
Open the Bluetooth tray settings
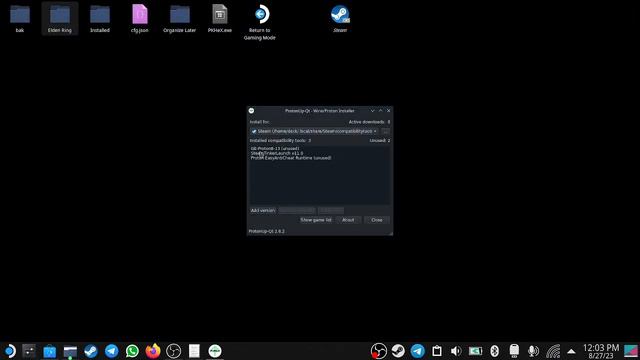click(x=495, y=351)
